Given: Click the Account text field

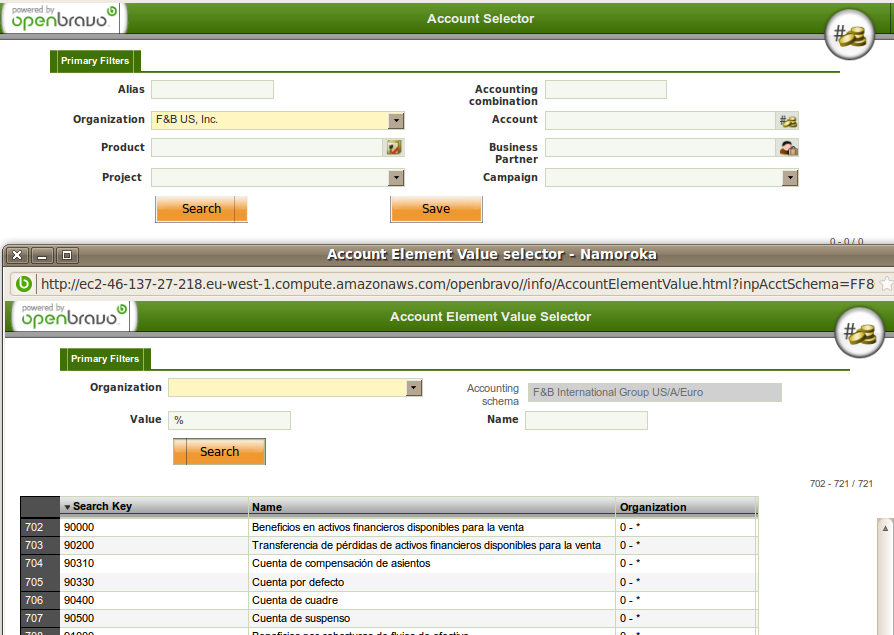Looking at the screenshot, I should (x=660, y=120).
